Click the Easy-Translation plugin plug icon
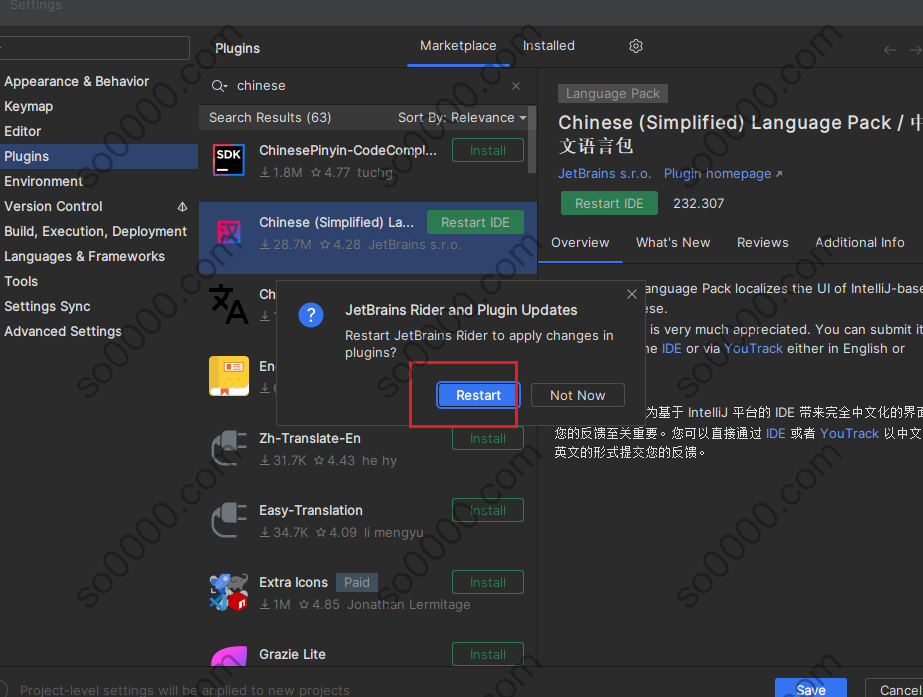 [x=229, y=520]
